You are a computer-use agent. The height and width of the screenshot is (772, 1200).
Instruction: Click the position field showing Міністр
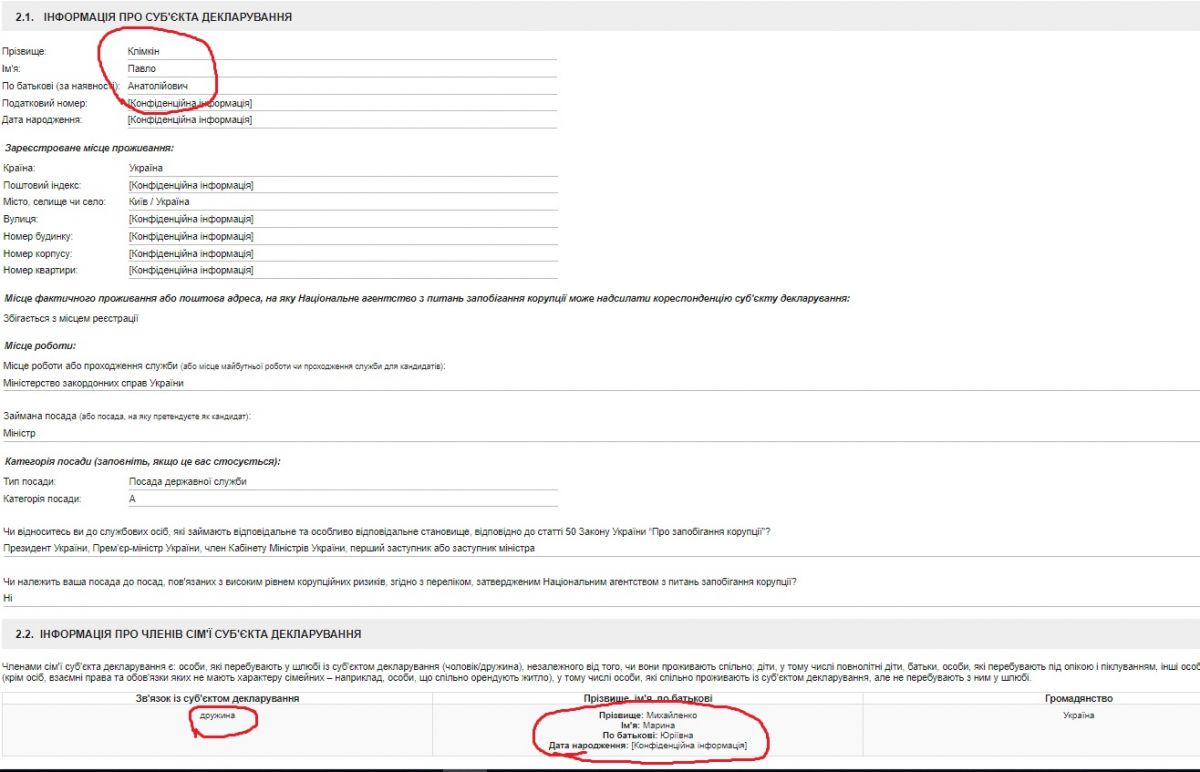[20, 433]
